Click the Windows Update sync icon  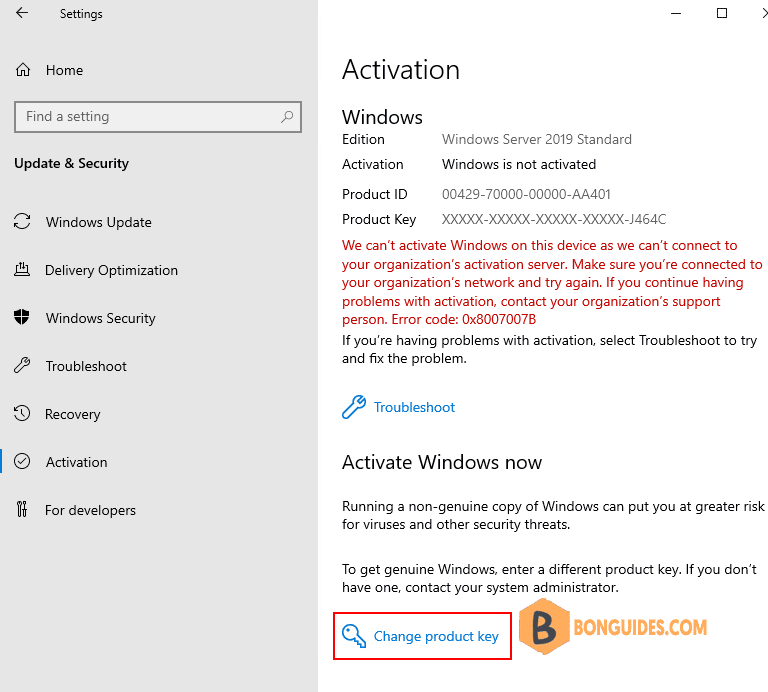(x=22, y=221)
